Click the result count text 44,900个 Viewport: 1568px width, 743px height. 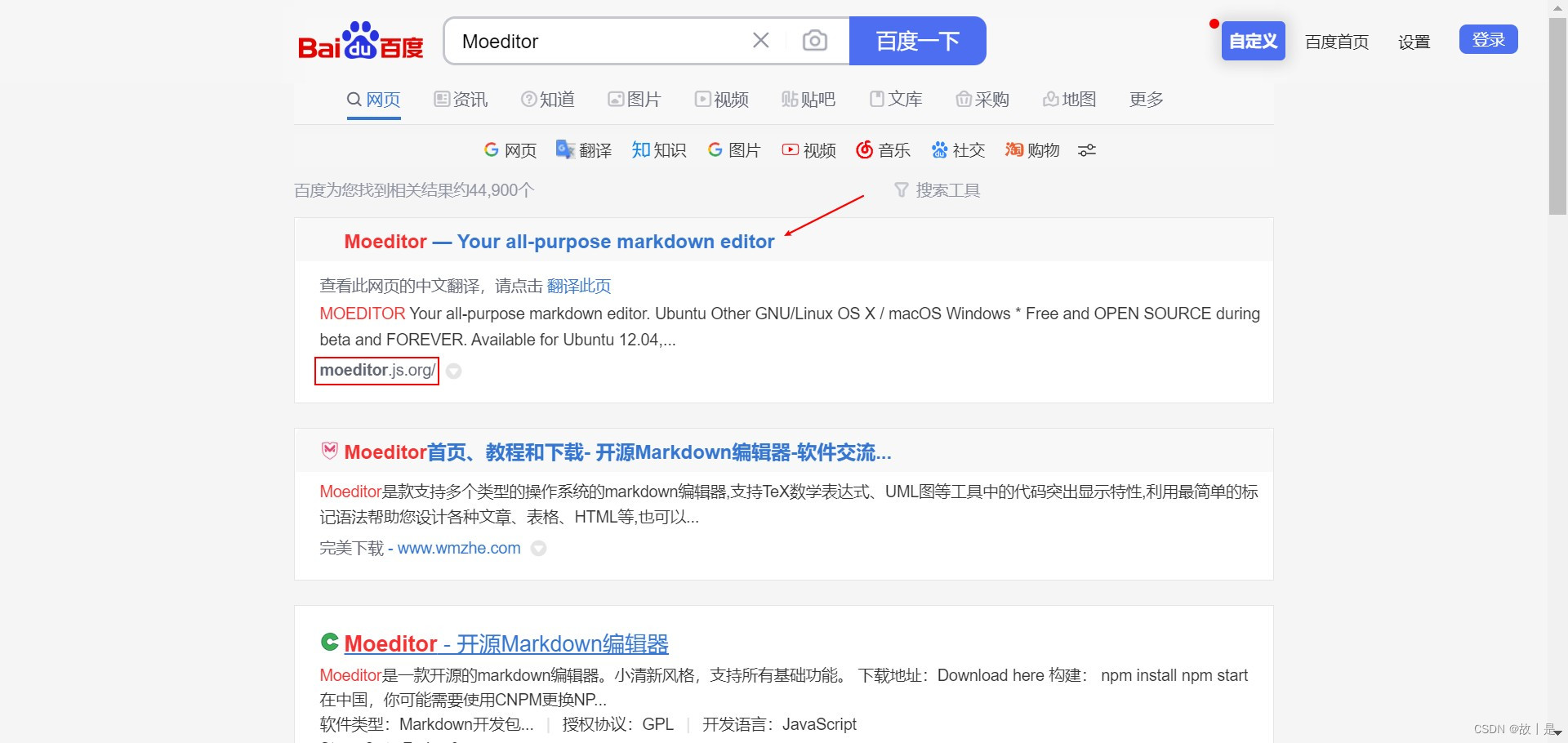pyautogui.click(x=414, y=190)
